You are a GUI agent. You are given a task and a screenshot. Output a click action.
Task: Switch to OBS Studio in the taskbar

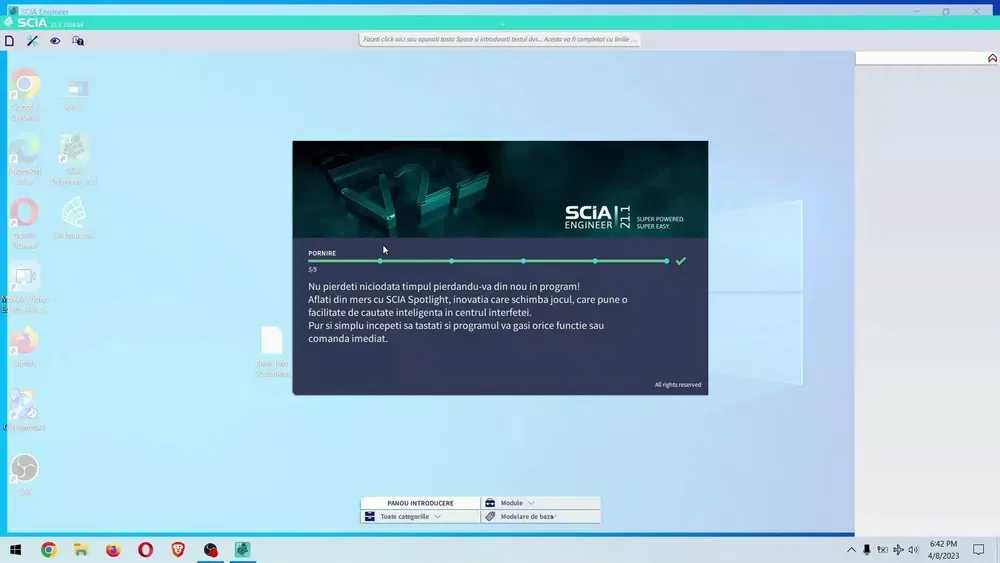[210, 550]
